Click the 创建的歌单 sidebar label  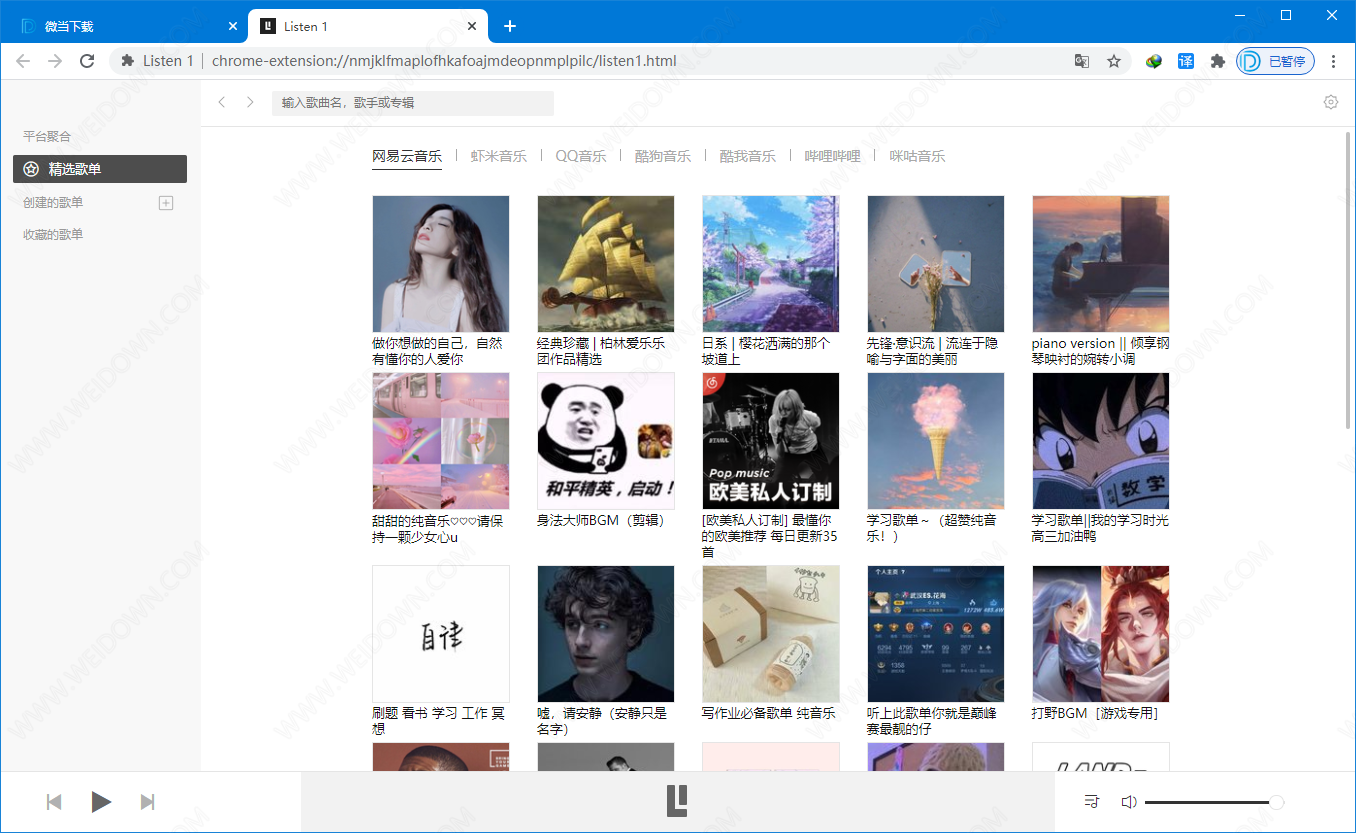pyautogui.click(x=53, y=203)
